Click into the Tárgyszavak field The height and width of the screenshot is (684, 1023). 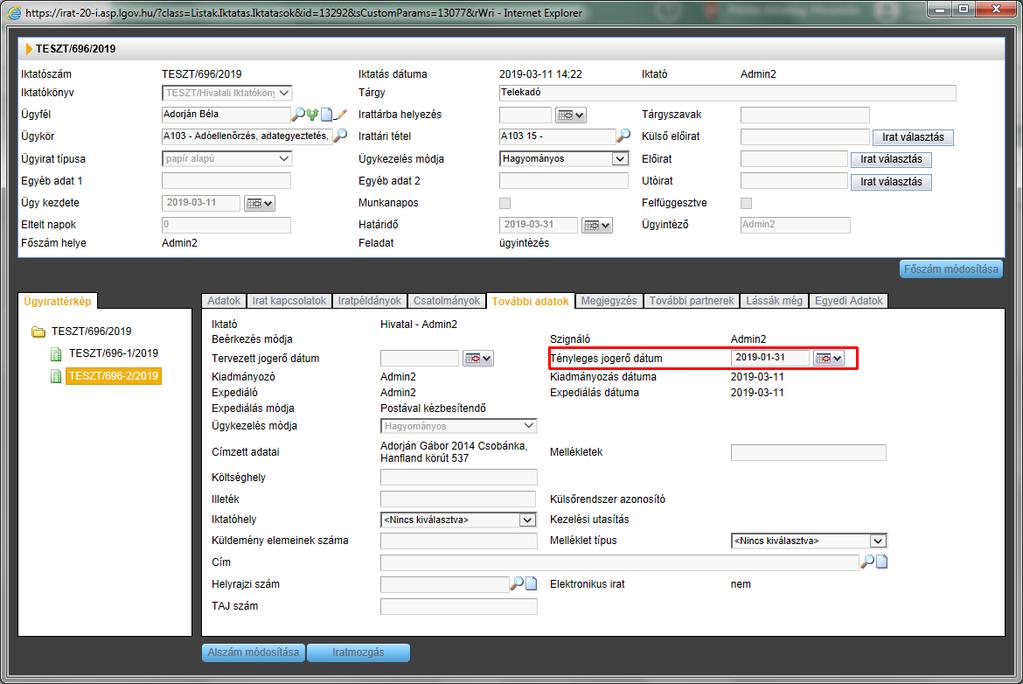[x=804, y=115]
